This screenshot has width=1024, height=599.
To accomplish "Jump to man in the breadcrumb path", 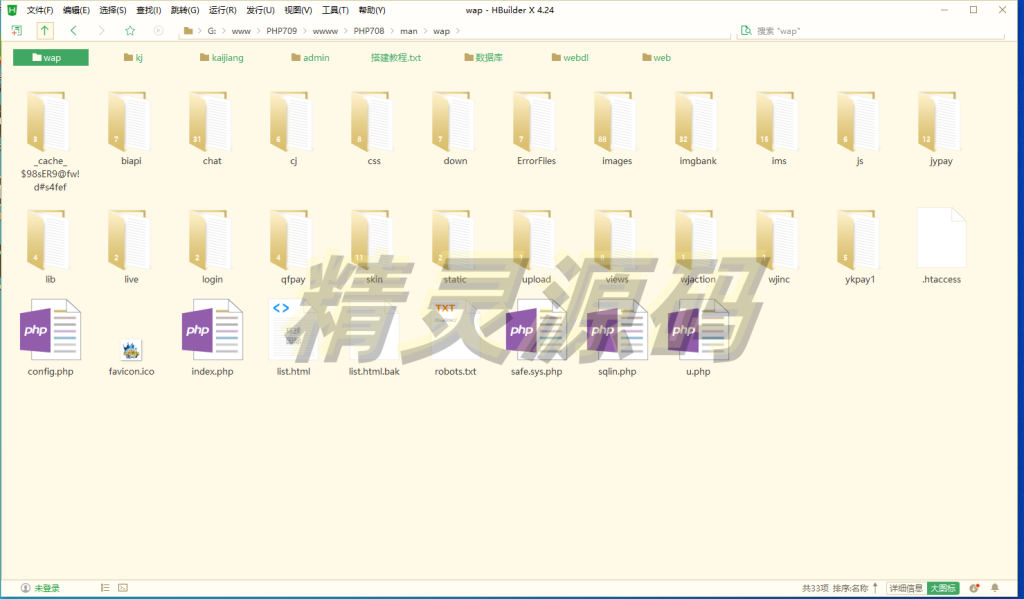I will 409,31.
